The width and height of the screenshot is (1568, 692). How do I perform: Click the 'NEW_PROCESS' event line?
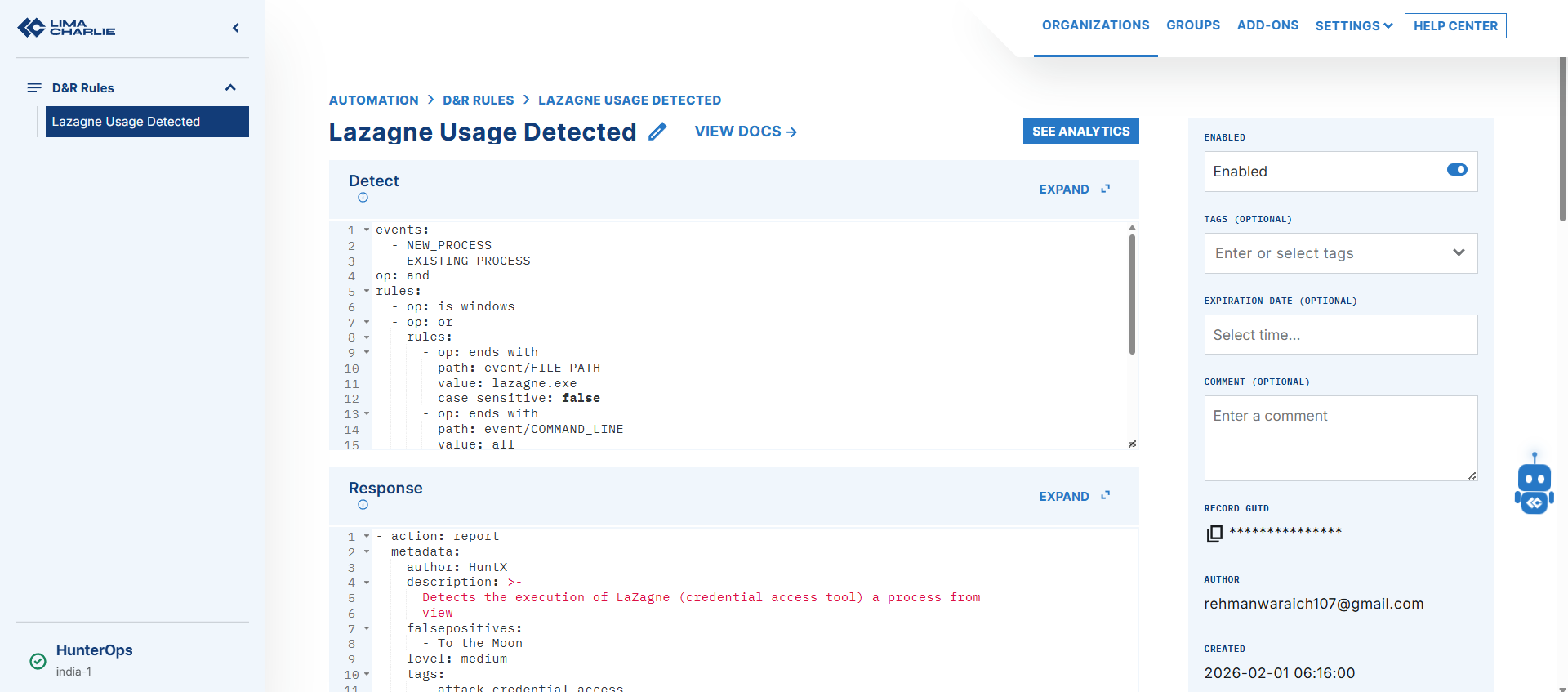click(x=449, y=246)
